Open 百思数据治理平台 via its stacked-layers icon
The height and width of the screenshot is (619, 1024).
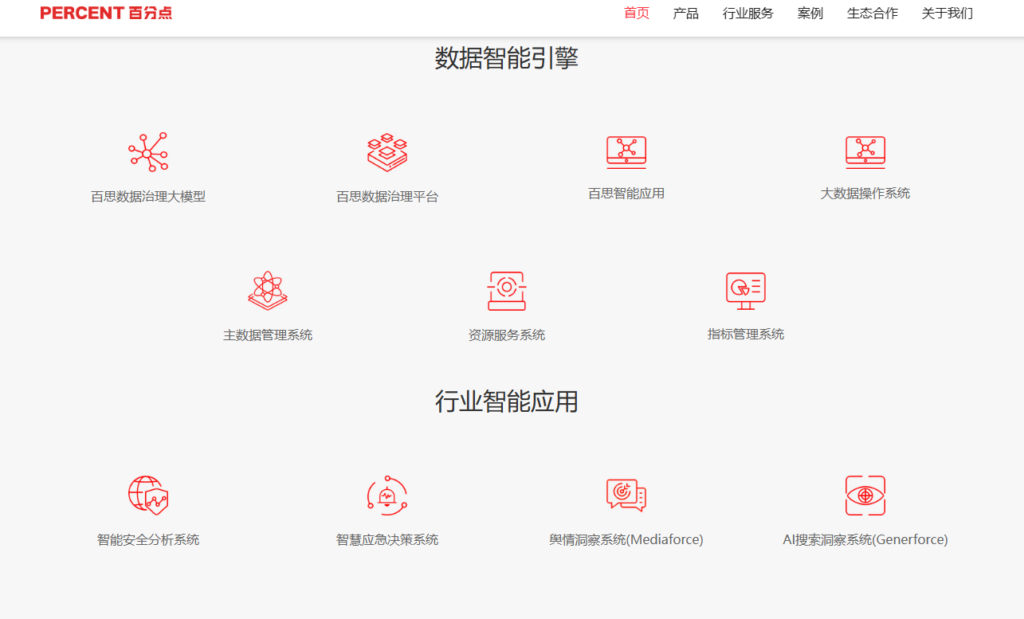(388, 150)
